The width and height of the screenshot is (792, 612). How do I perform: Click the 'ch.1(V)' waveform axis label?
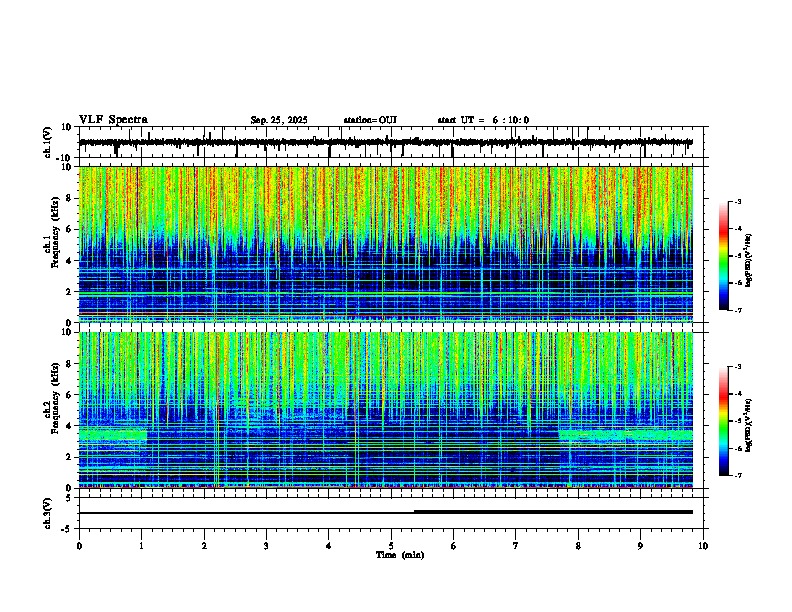pyautogui.click(x=48, y=142)
